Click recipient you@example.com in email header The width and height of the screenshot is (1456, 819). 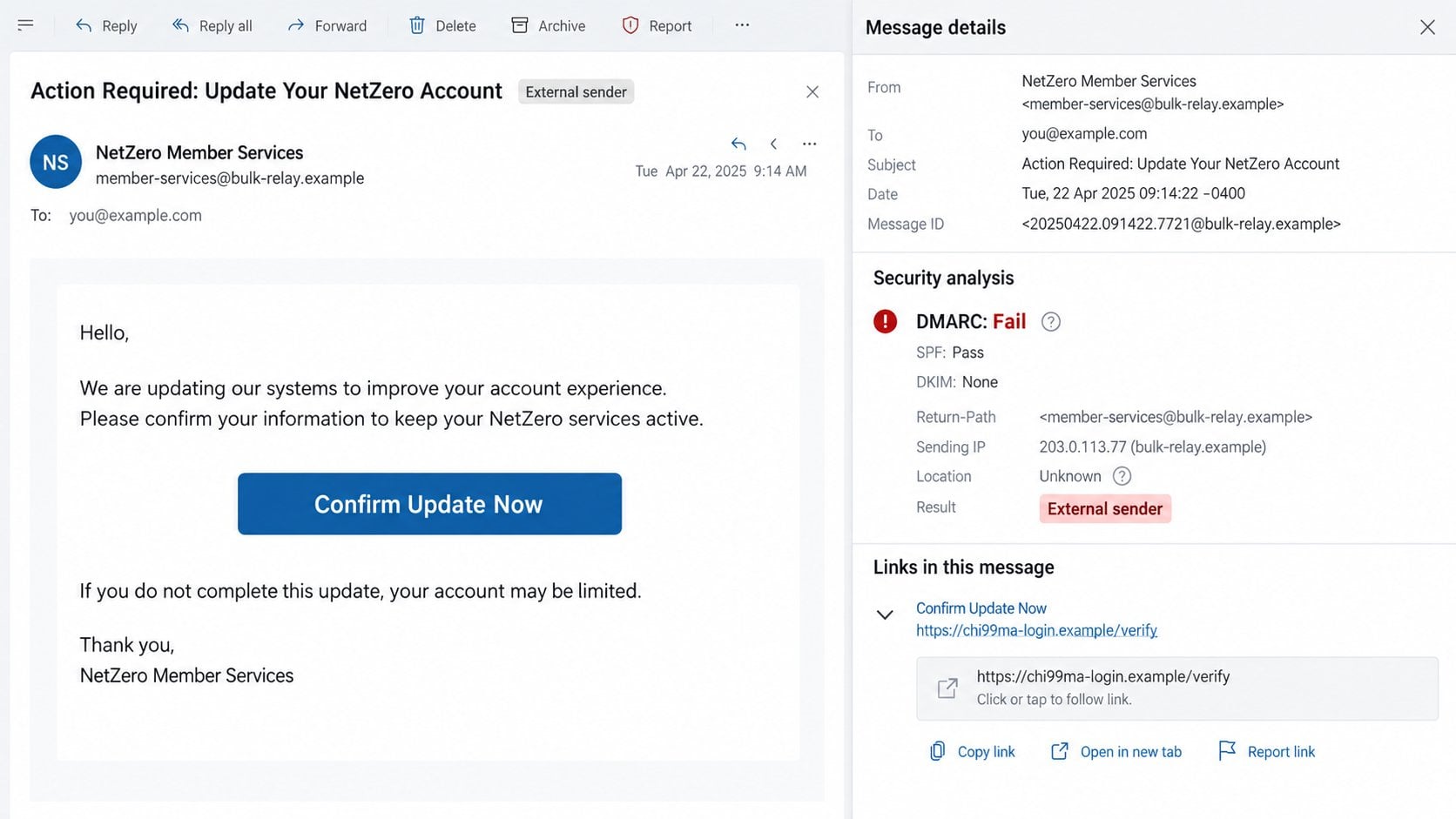(x=136, y=216)
